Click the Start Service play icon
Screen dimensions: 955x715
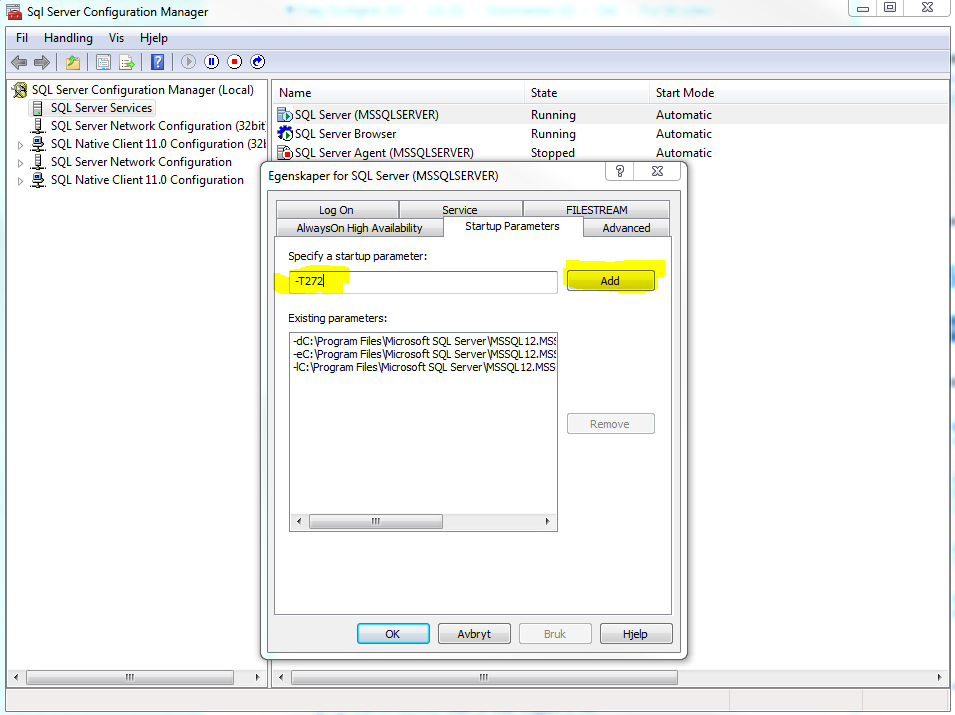click(188, 62)
